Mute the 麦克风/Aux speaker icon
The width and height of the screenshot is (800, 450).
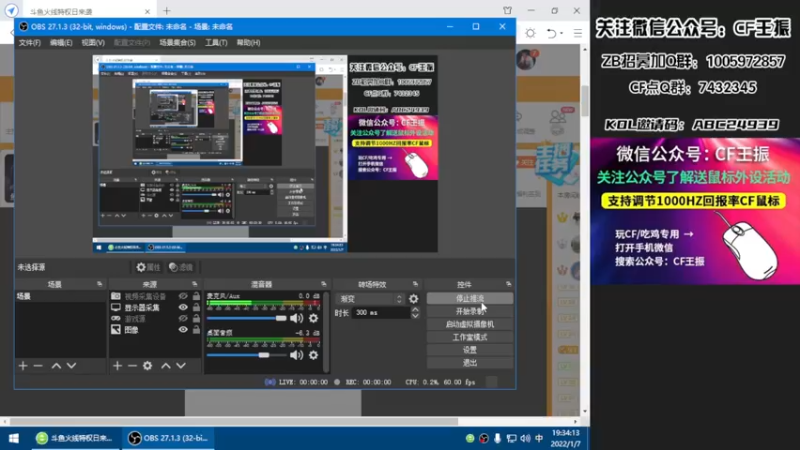tap(296, 318)
